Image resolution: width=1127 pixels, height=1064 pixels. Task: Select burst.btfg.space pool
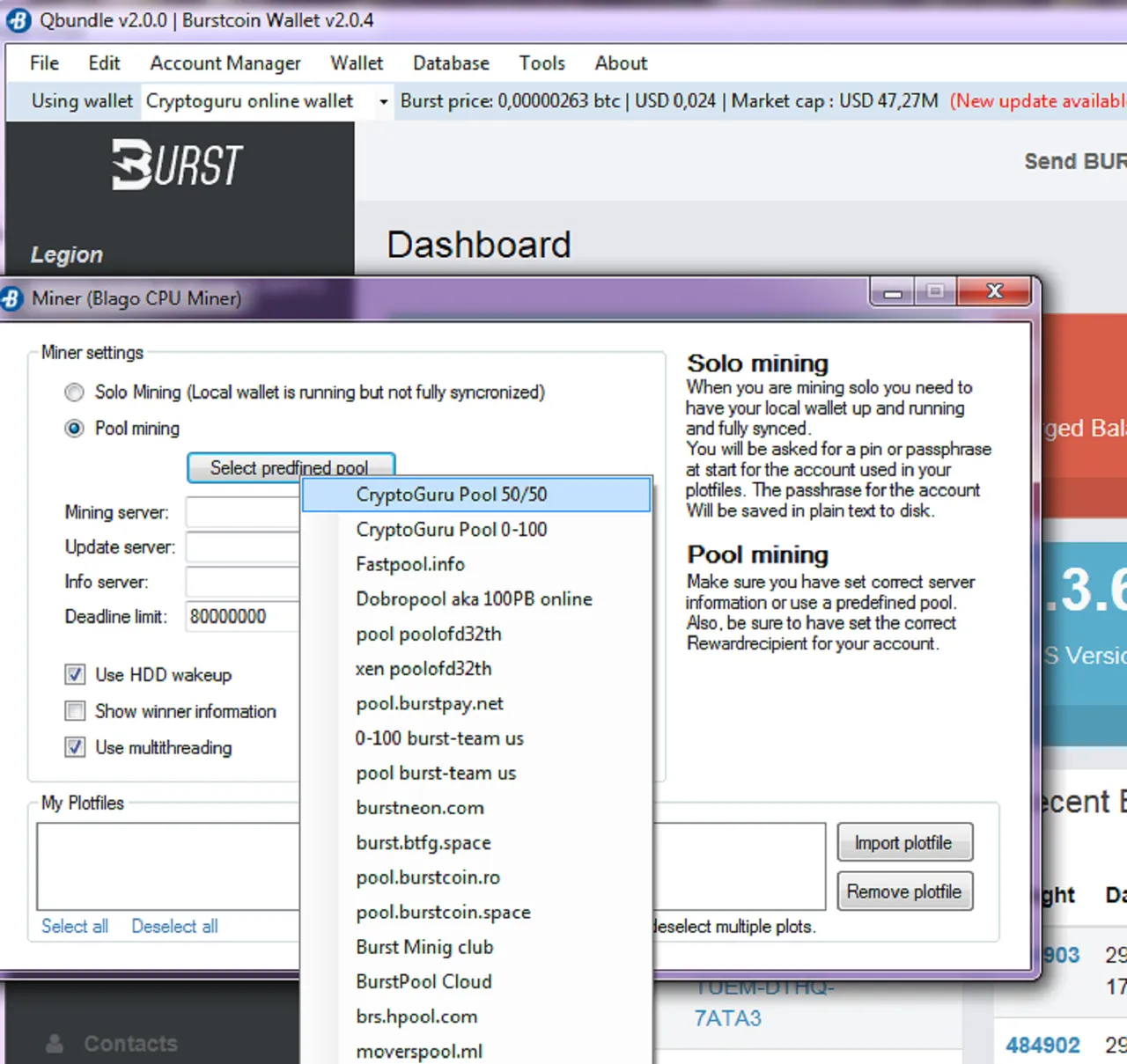(476, 843)
